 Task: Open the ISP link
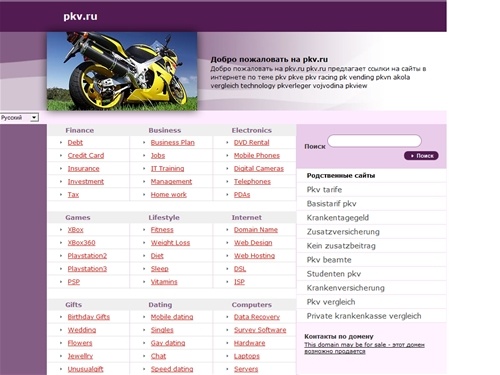point(239,281)
